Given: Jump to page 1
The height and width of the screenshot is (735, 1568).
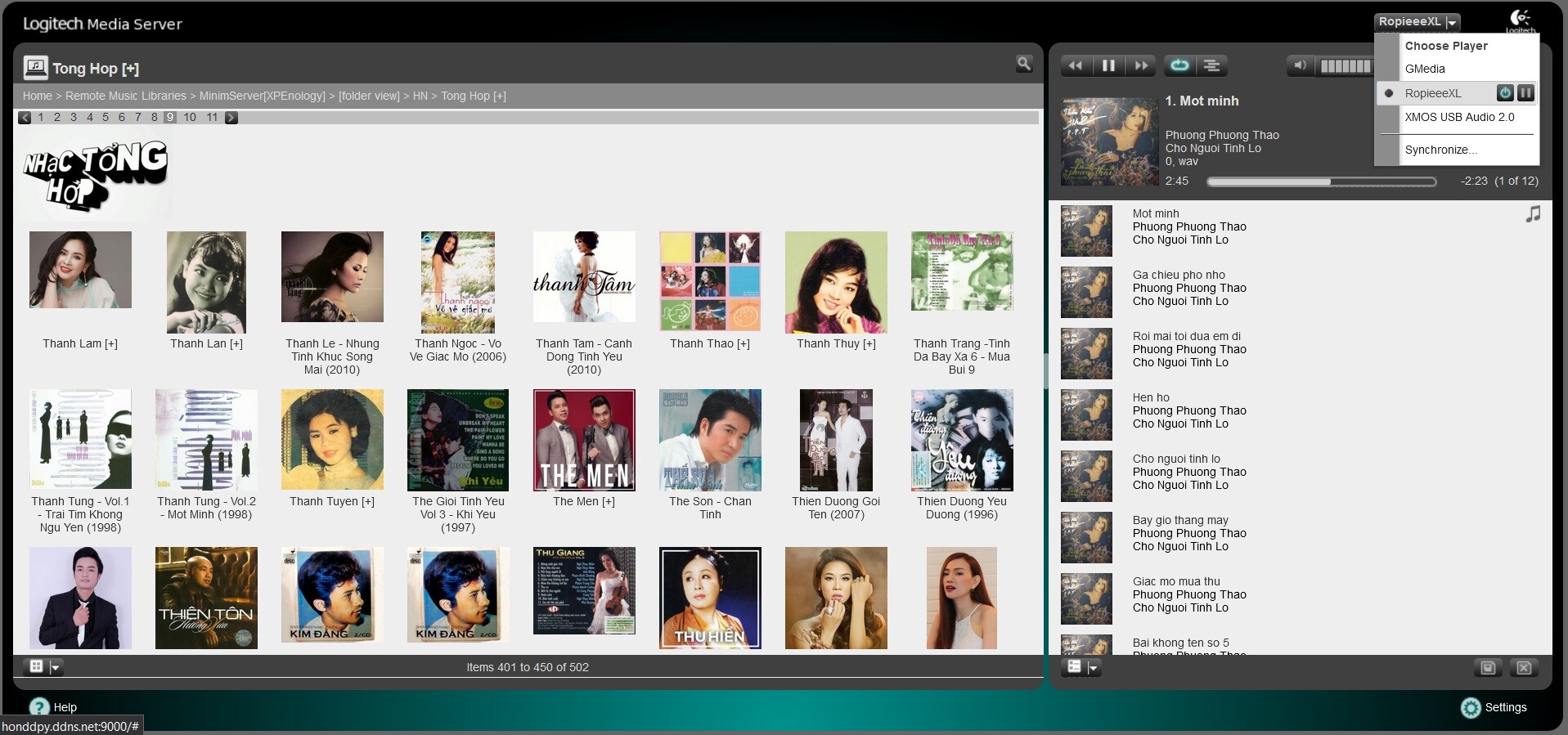Looking at the screenshot, I should tap(41, 118).
